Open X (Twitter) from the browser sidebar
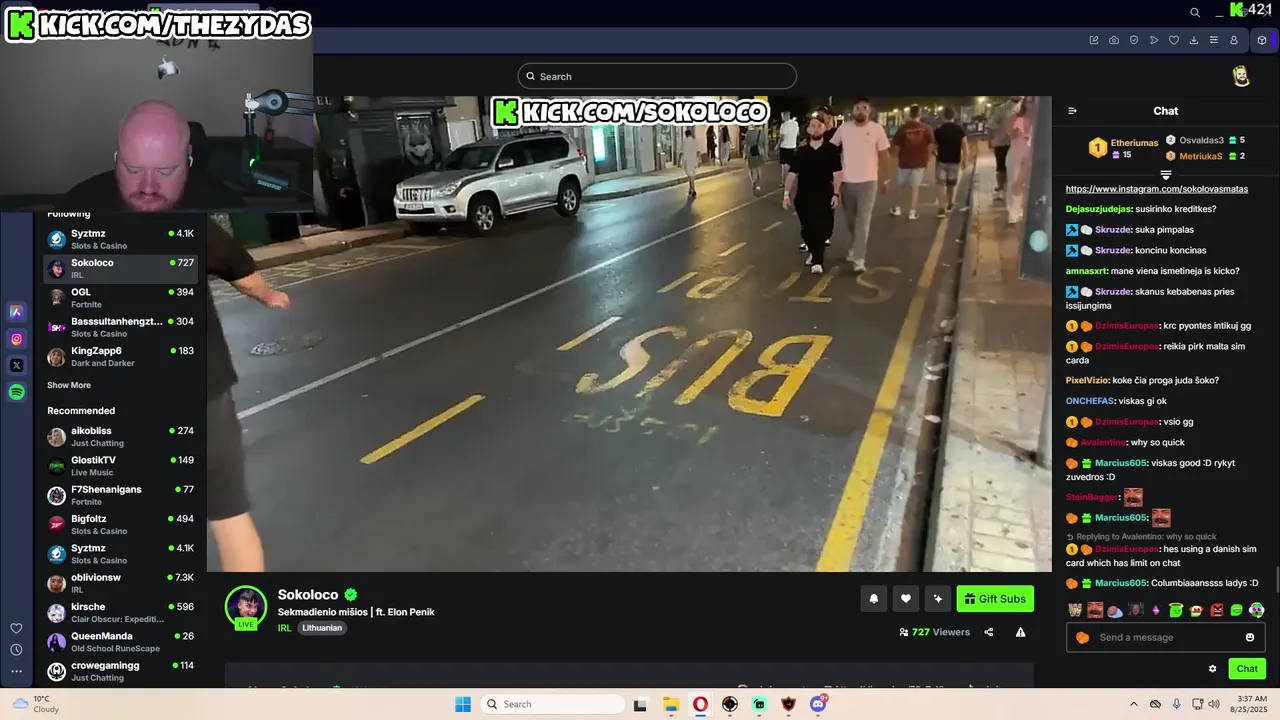 (16, 365)
